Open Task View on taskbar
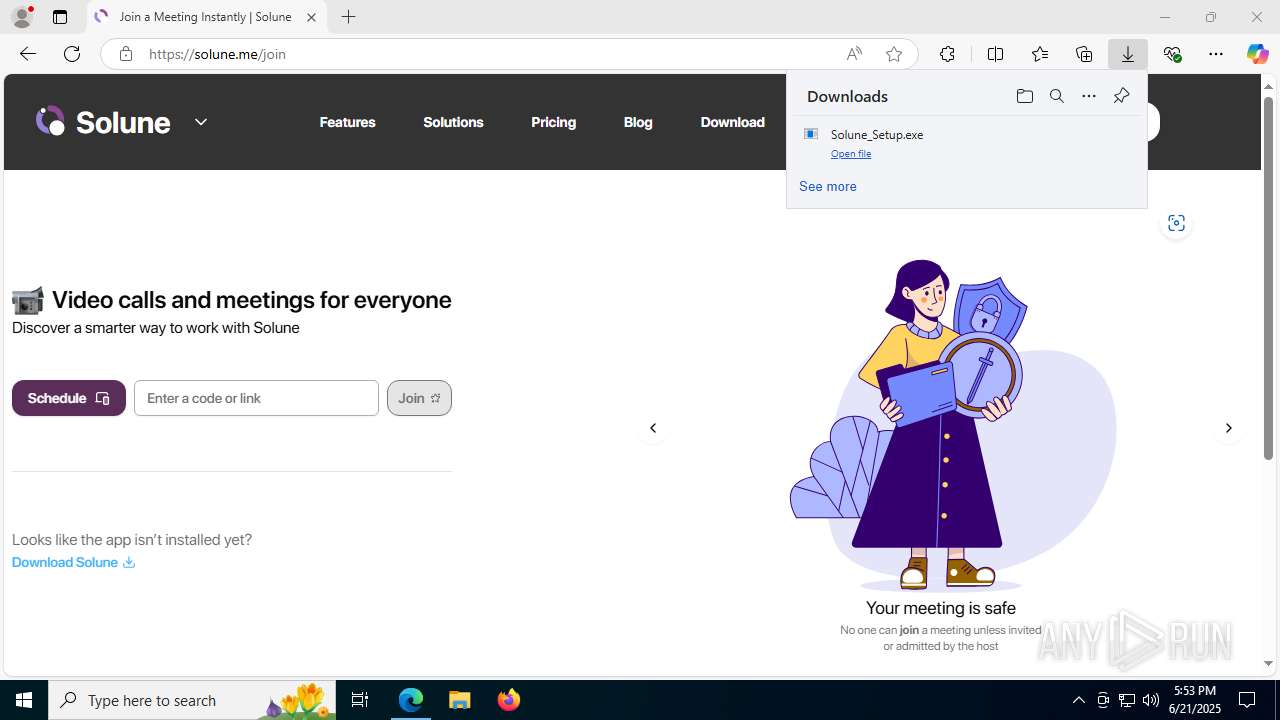1280x720 pixels. pos(360,700)
